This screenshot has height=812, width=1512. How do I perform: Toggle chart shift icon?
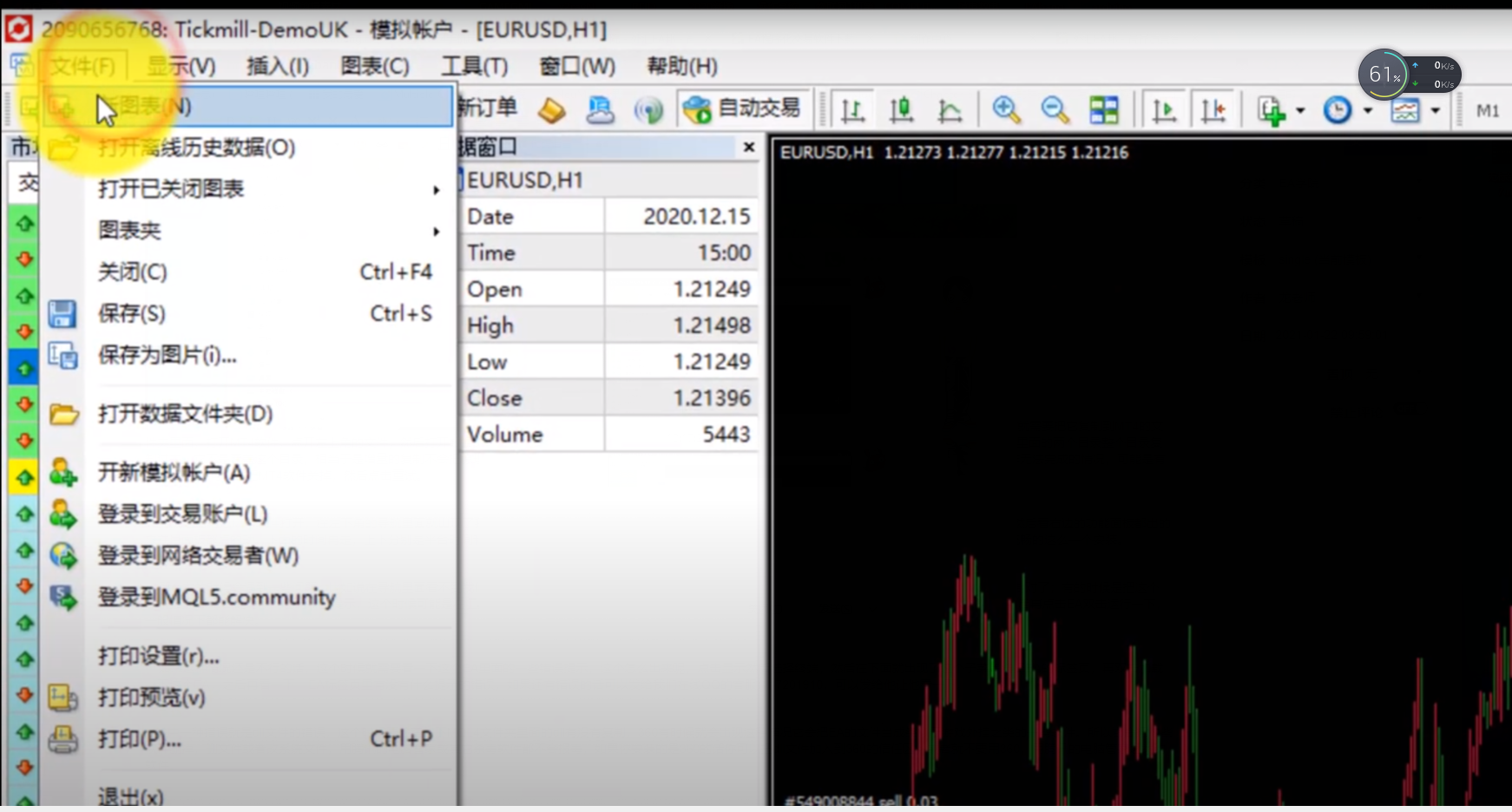pos(1213,109)
